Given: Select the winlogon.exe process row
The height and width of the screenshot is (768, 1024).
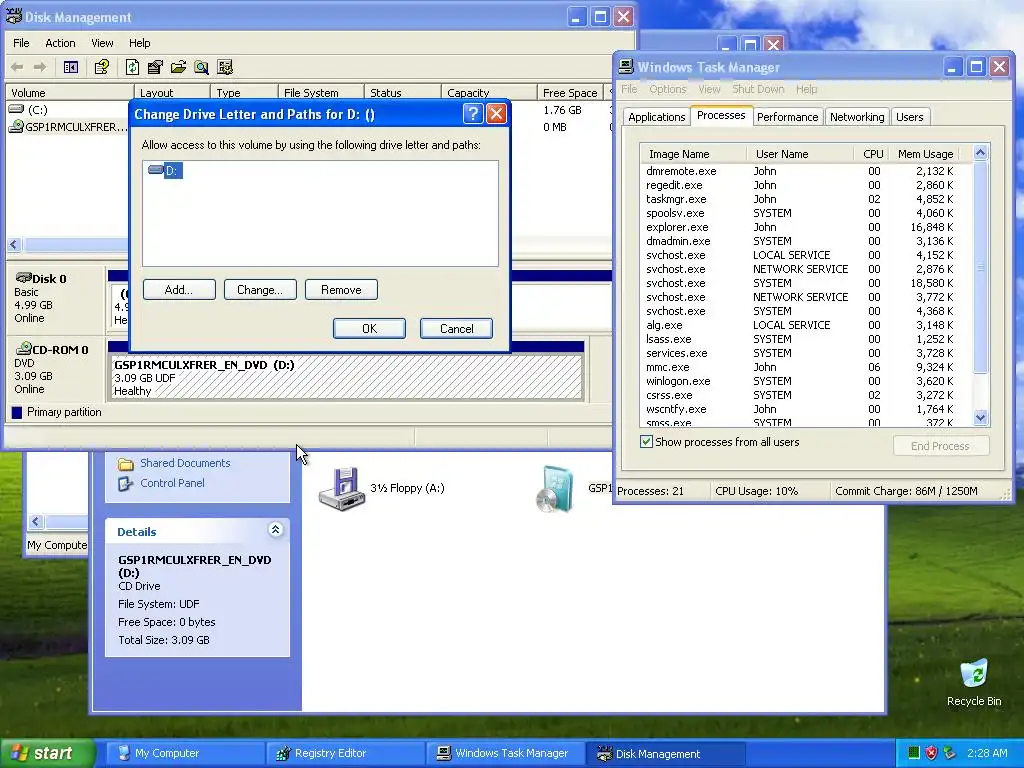Looking at the screenshot, I should pyautogui.click(x=805, y=381).
